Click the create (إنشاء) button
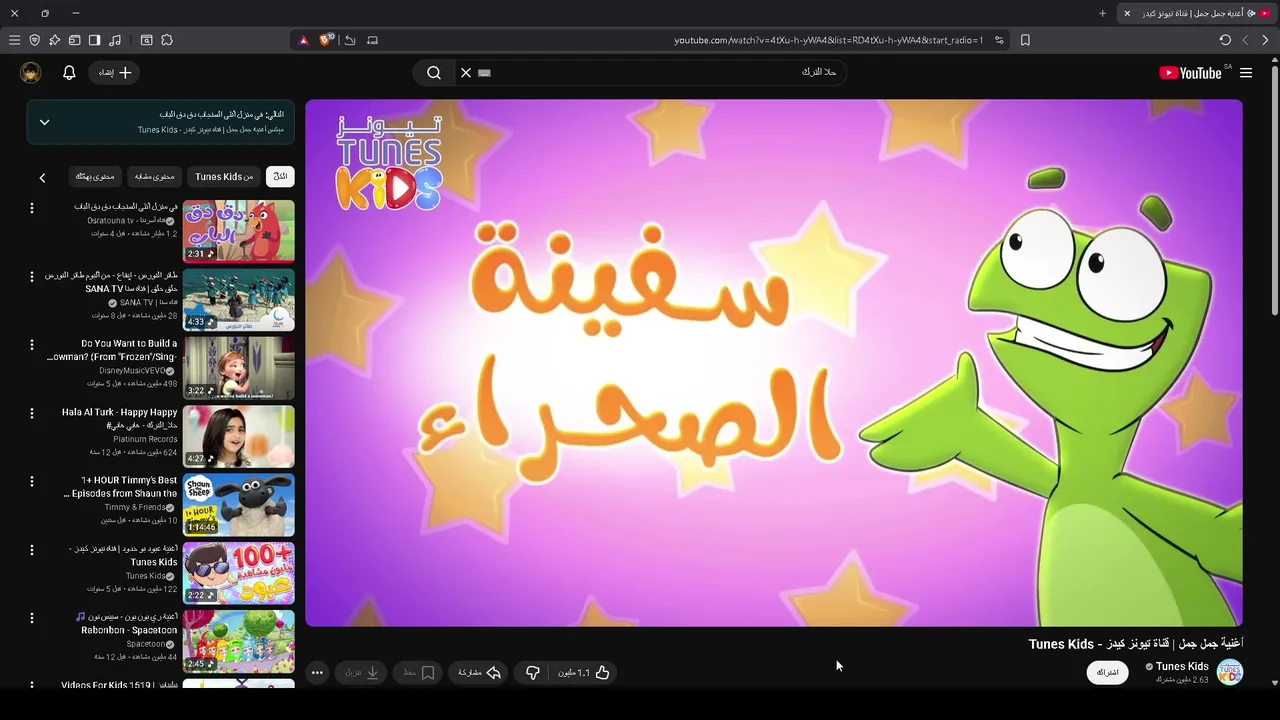Screen dimensions: 1280x720 tap(115, 72)
